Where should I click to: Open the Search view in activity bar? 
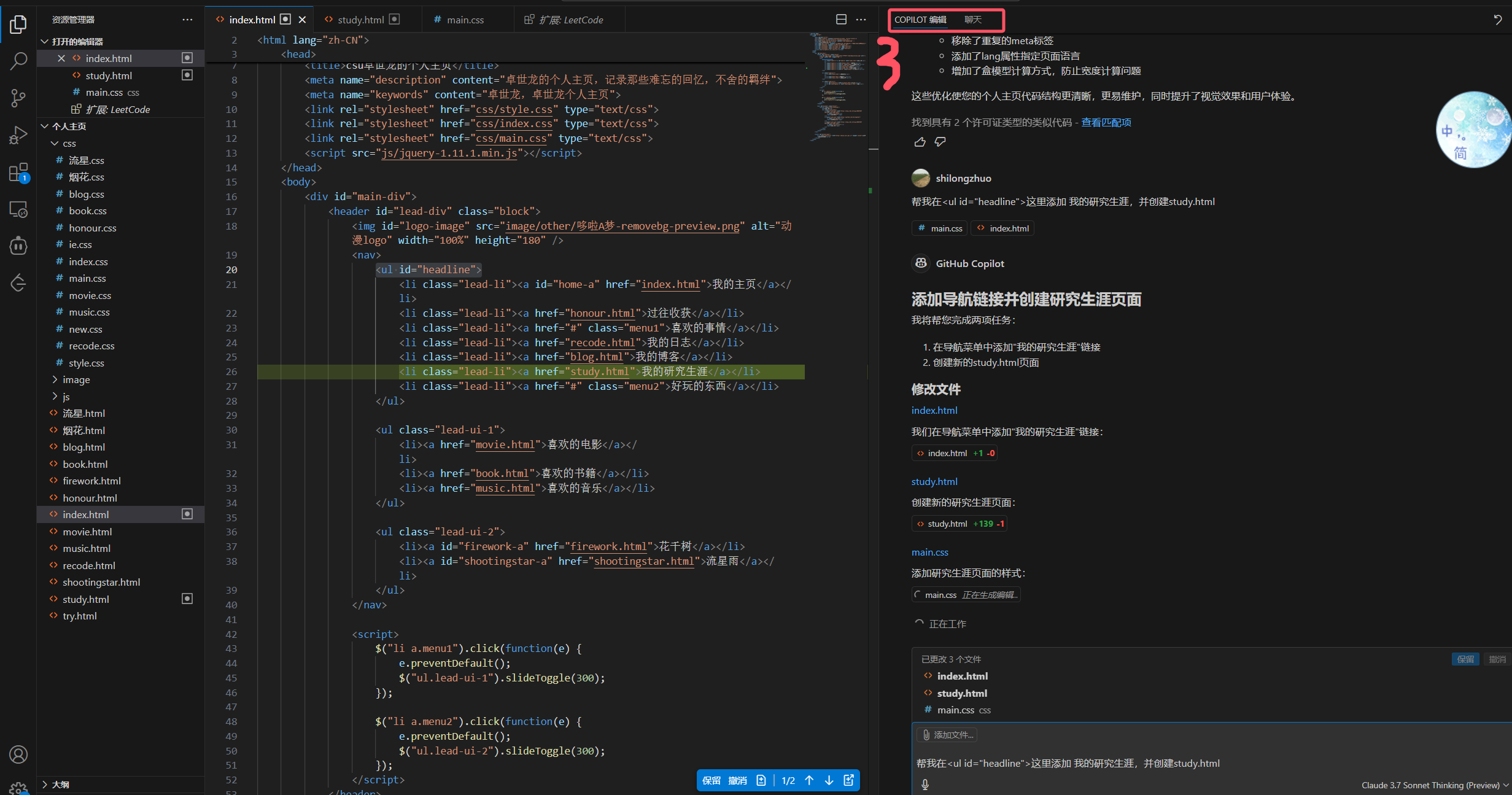click(x=18, y=60)
